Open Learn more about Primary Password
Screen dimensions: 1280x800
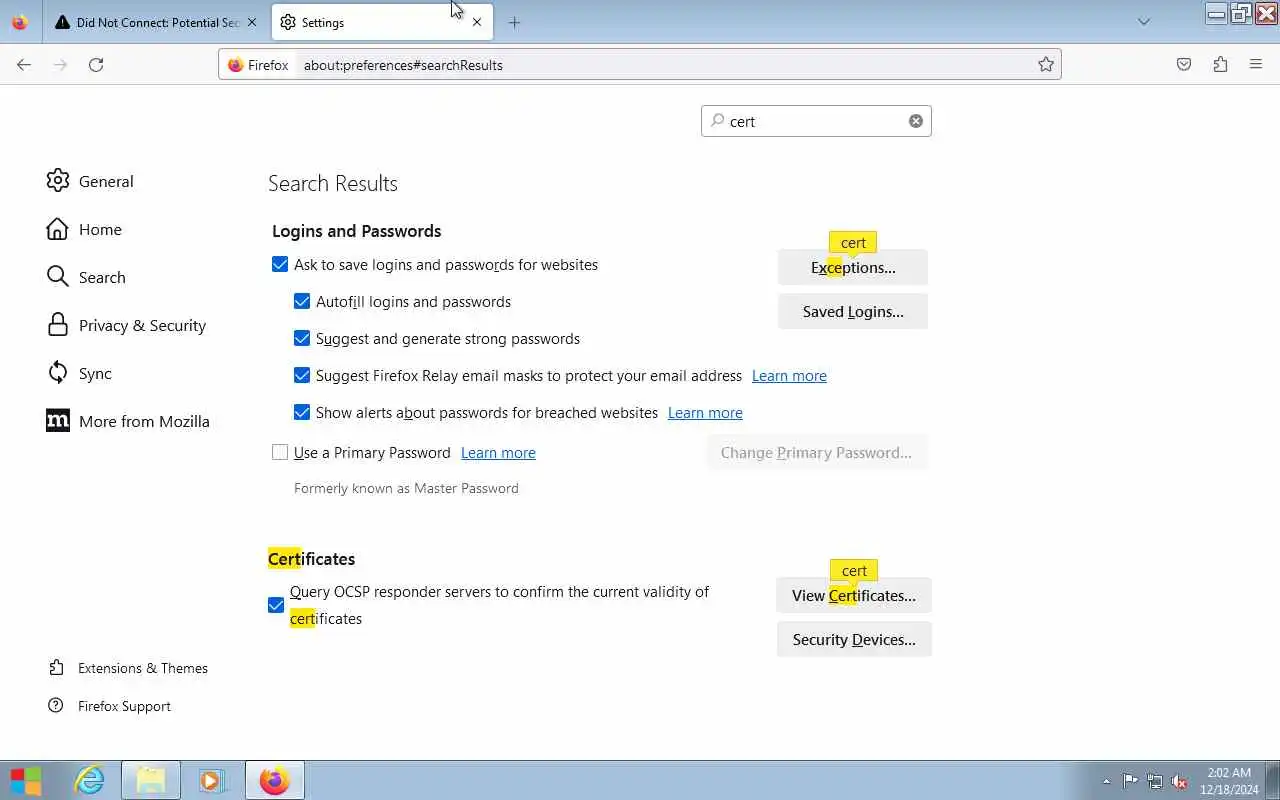pyautogui.click(x=498, y=453)
